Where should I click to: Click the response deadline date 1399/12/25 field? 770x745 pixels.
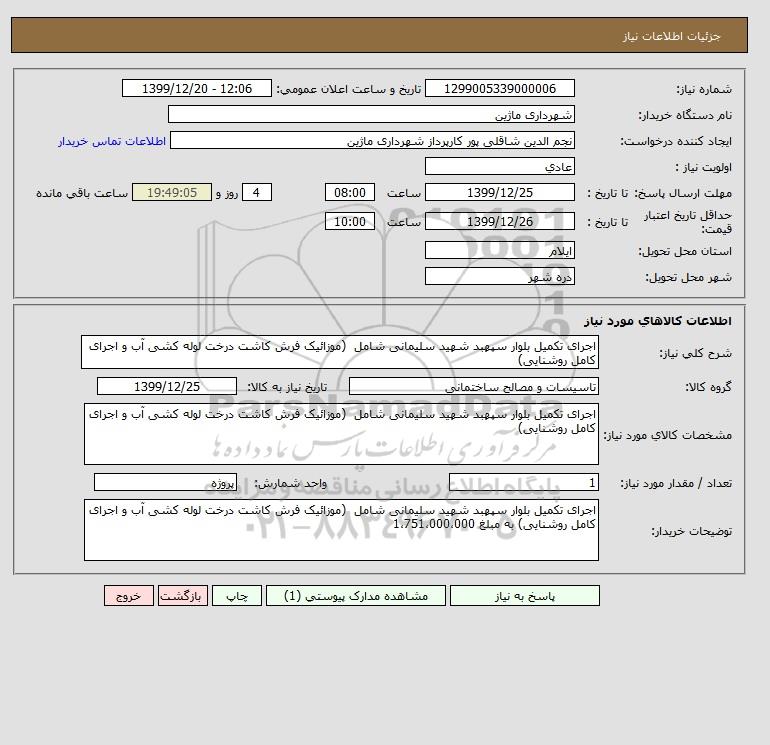pos(499,193)
